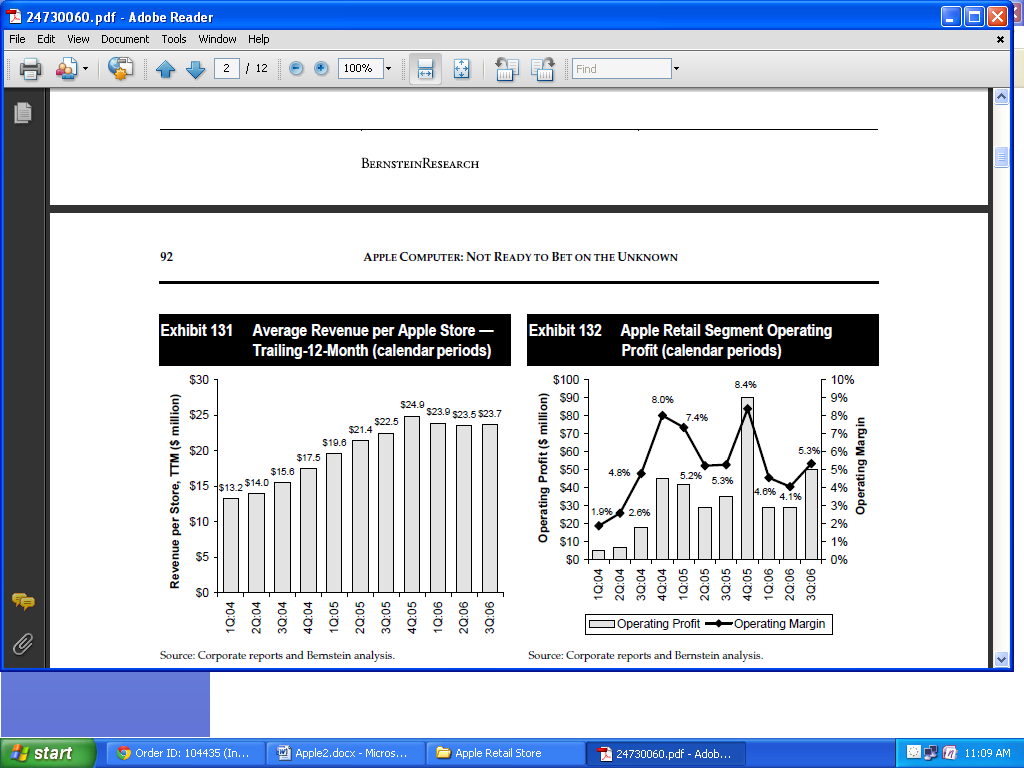1024x768 pixels.
Task: Go to next page with down arrow
Action: coord(195,69)
